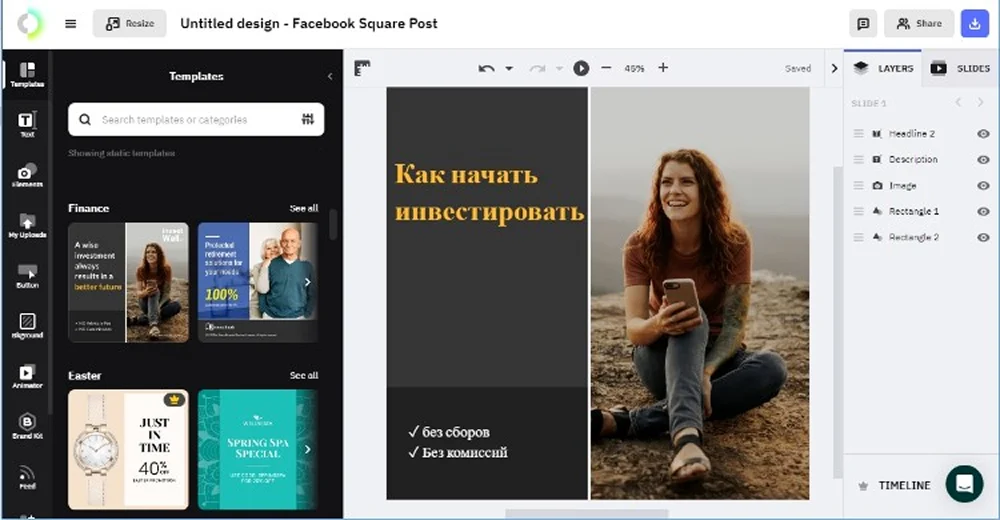1000x520 pixels.
Task: Click the download icon button
Action: pyautogui.click(x=974, y=23)
